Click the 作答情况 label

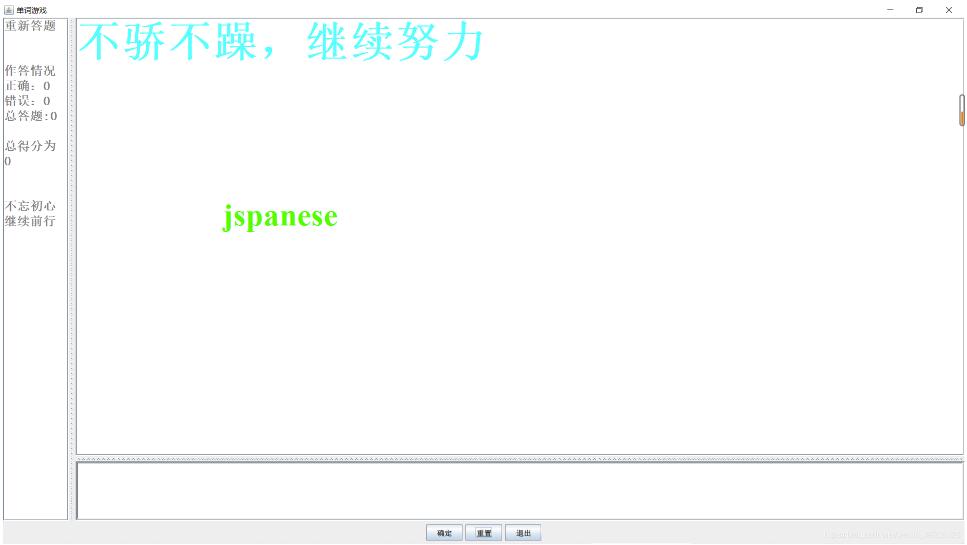(x=30, y=71)
